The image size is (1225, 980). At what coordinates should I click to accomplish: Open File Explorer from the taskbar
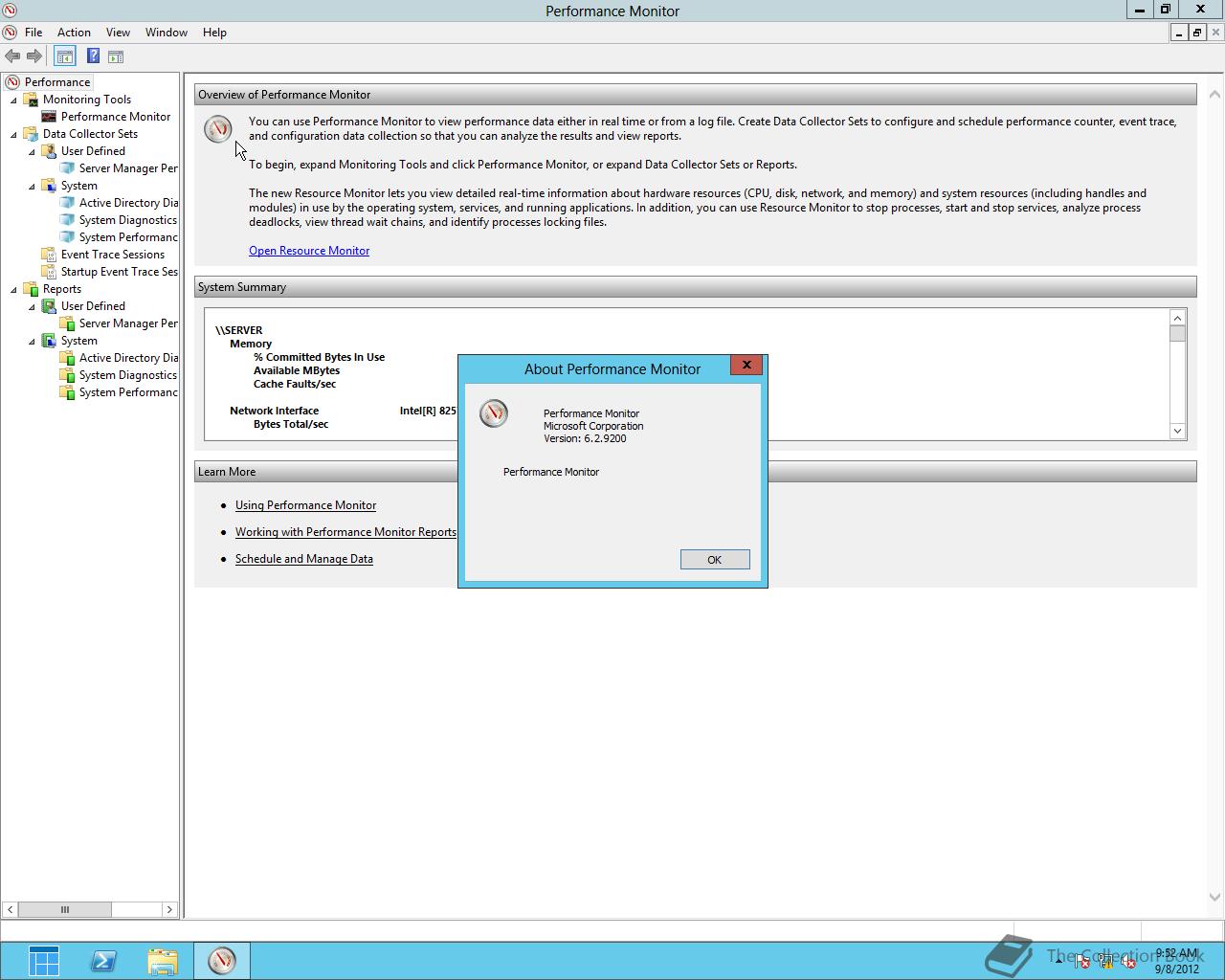pyautogui.click(x=163, y=961)
